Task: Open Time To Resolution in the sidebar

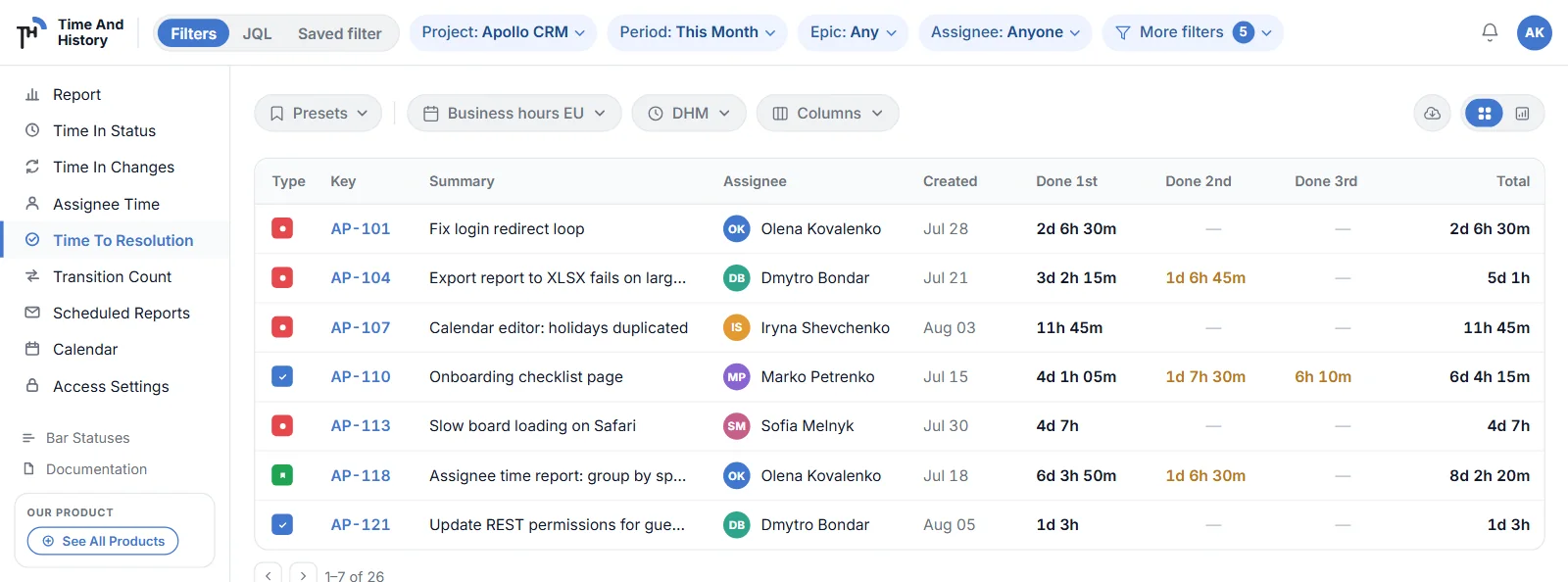Action: [116, 240]
